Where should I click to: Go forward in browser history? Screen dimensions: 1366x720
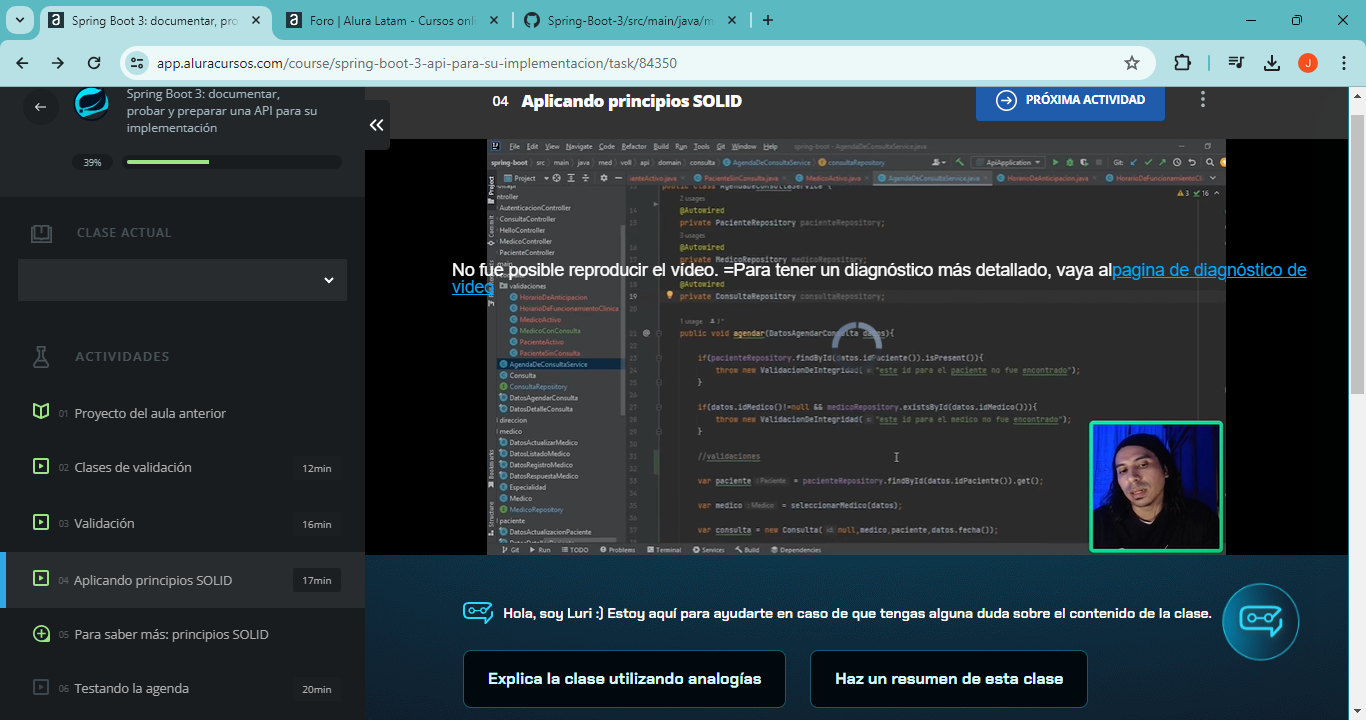point(58,63)
